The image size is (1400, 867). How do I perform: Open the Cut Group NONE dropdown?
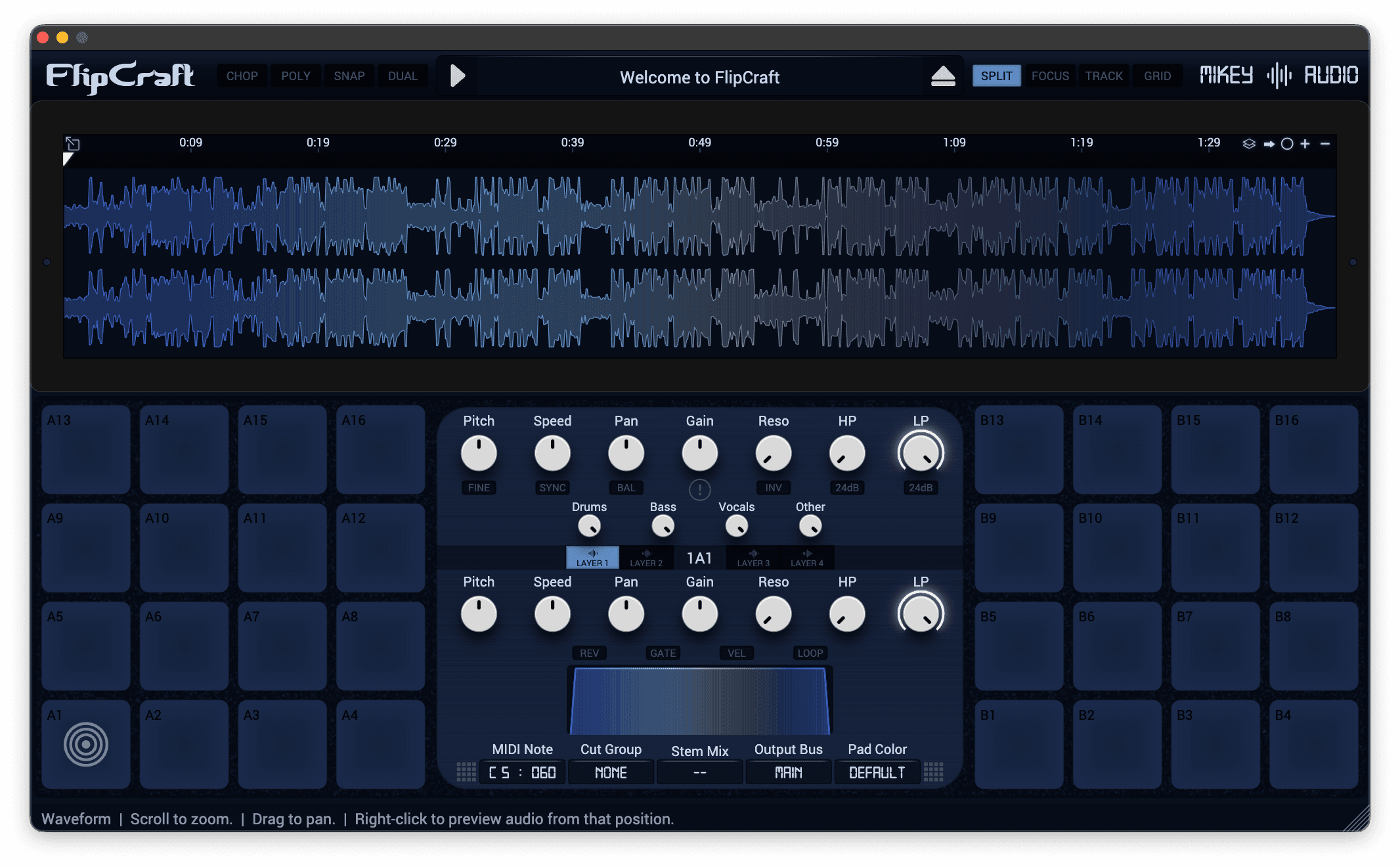611,772
